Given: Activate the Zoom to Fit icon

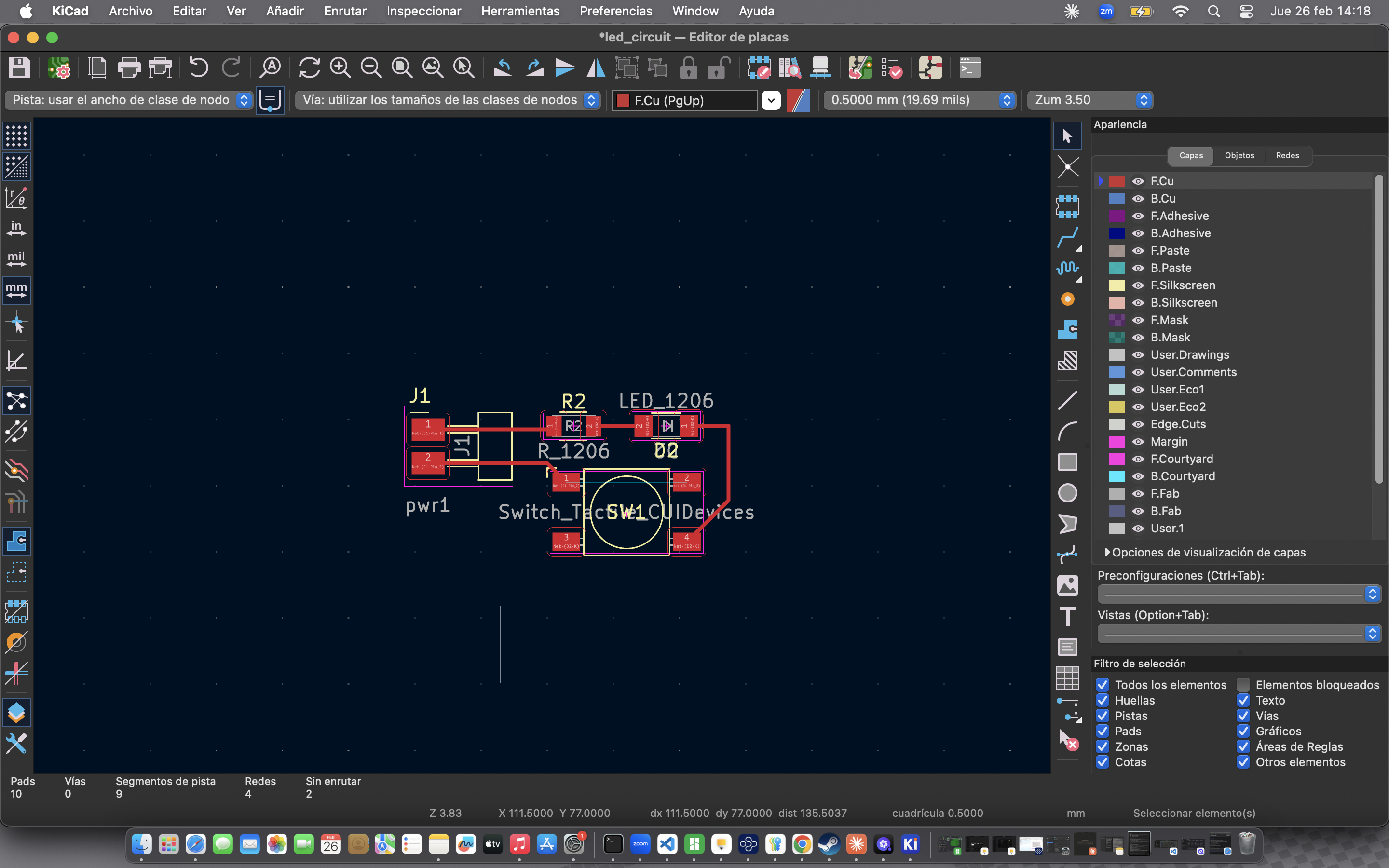Looking at the screenshot, I should pyautogui.click(x=402, y=67).
